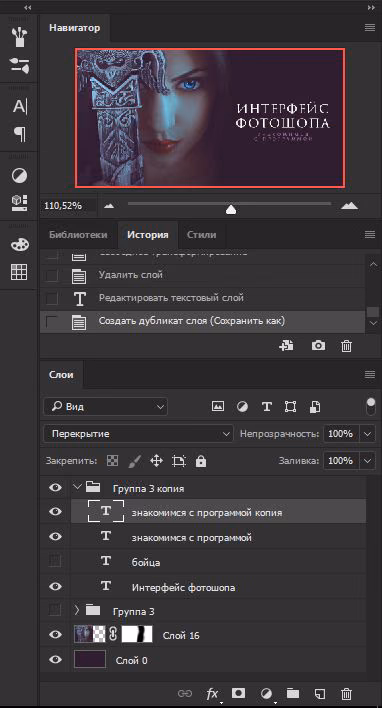Click the zoom out small mountains icon
This screenshot has width=382, height=708.
pos(109,206)
